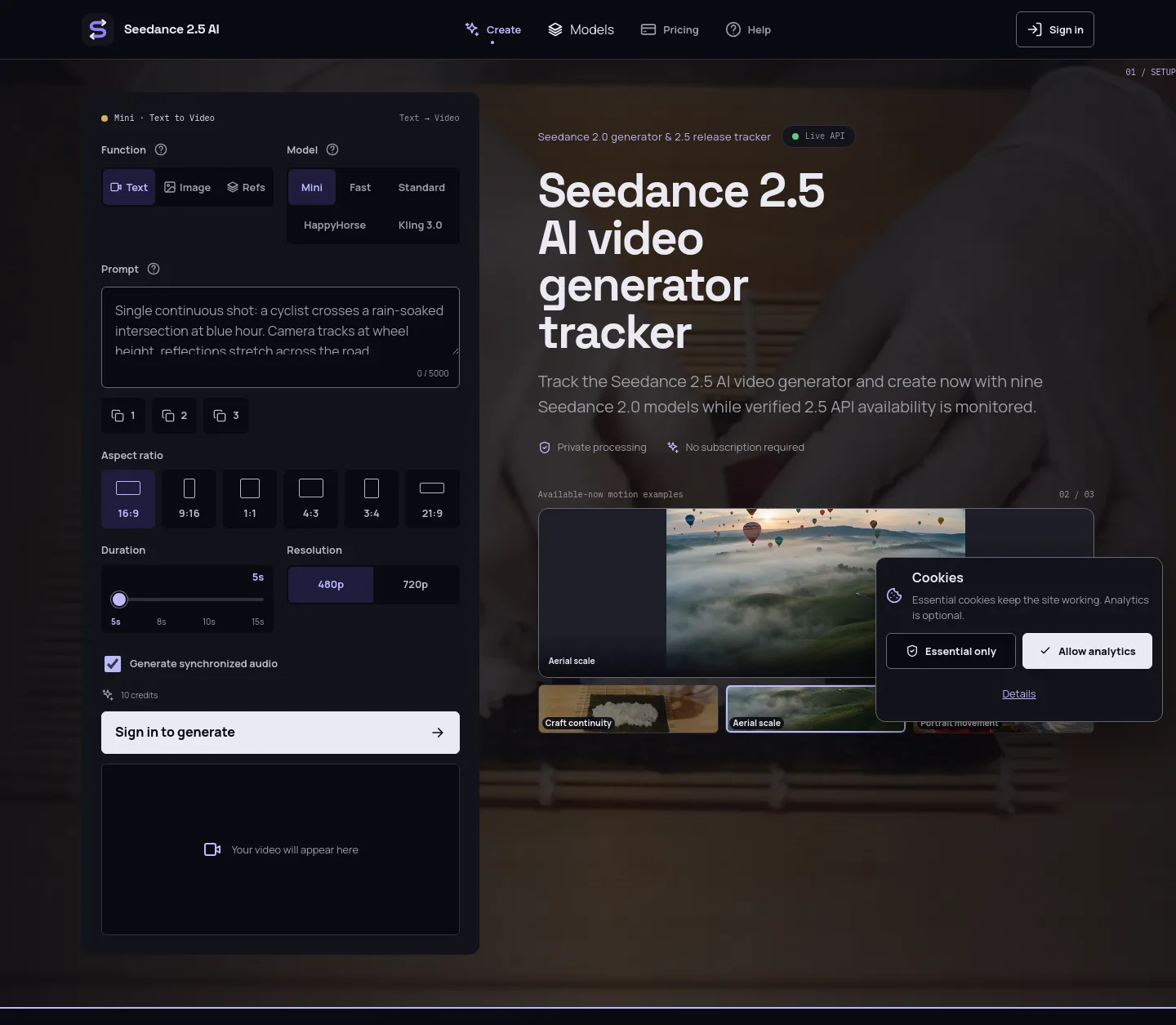This screenshot has width=1176, height=1025.
Task: Click the video camera placeholder icon
Action: (x=212, y=849)
